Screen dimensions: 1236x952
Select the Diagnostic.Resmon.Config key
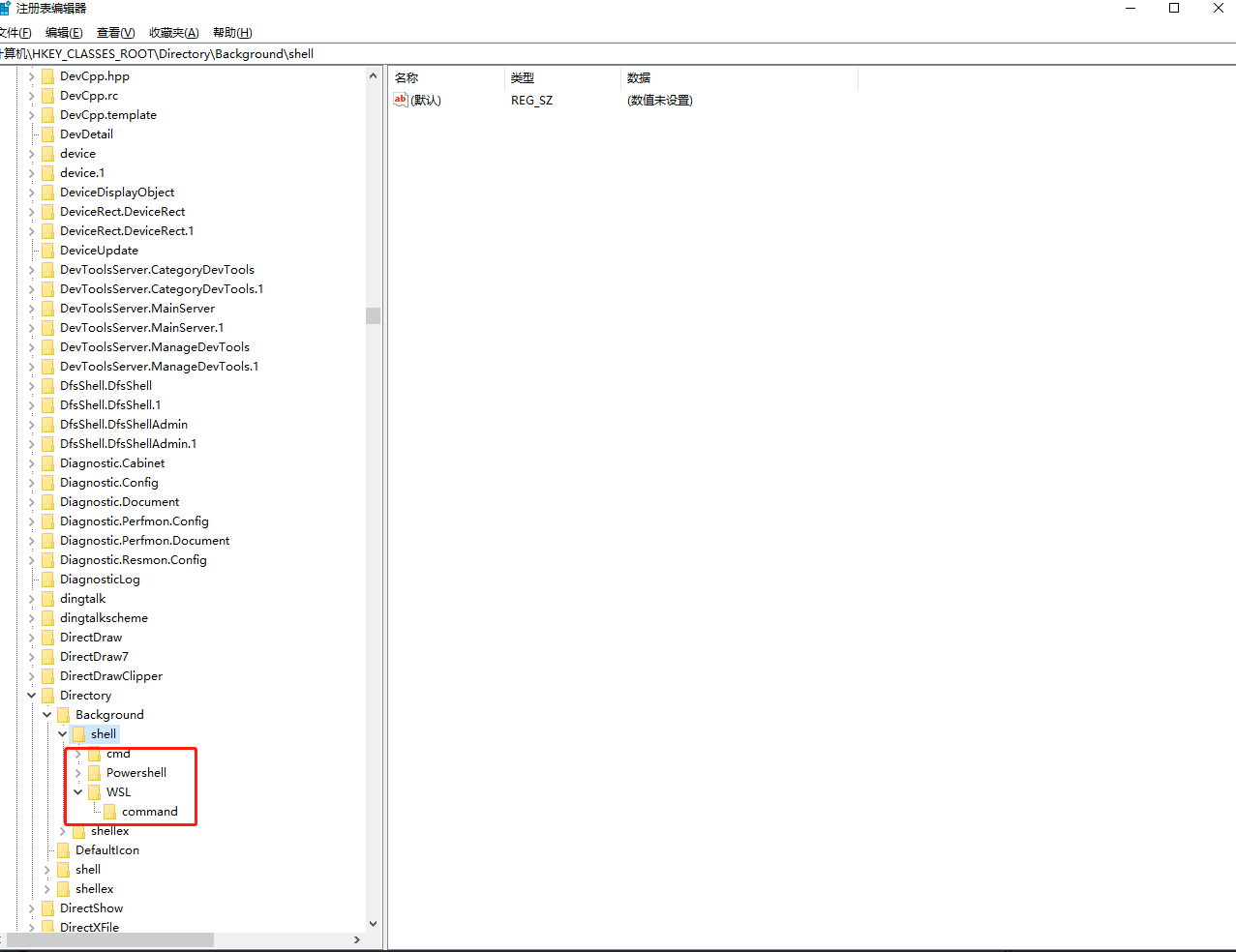(x=134, y=560)
